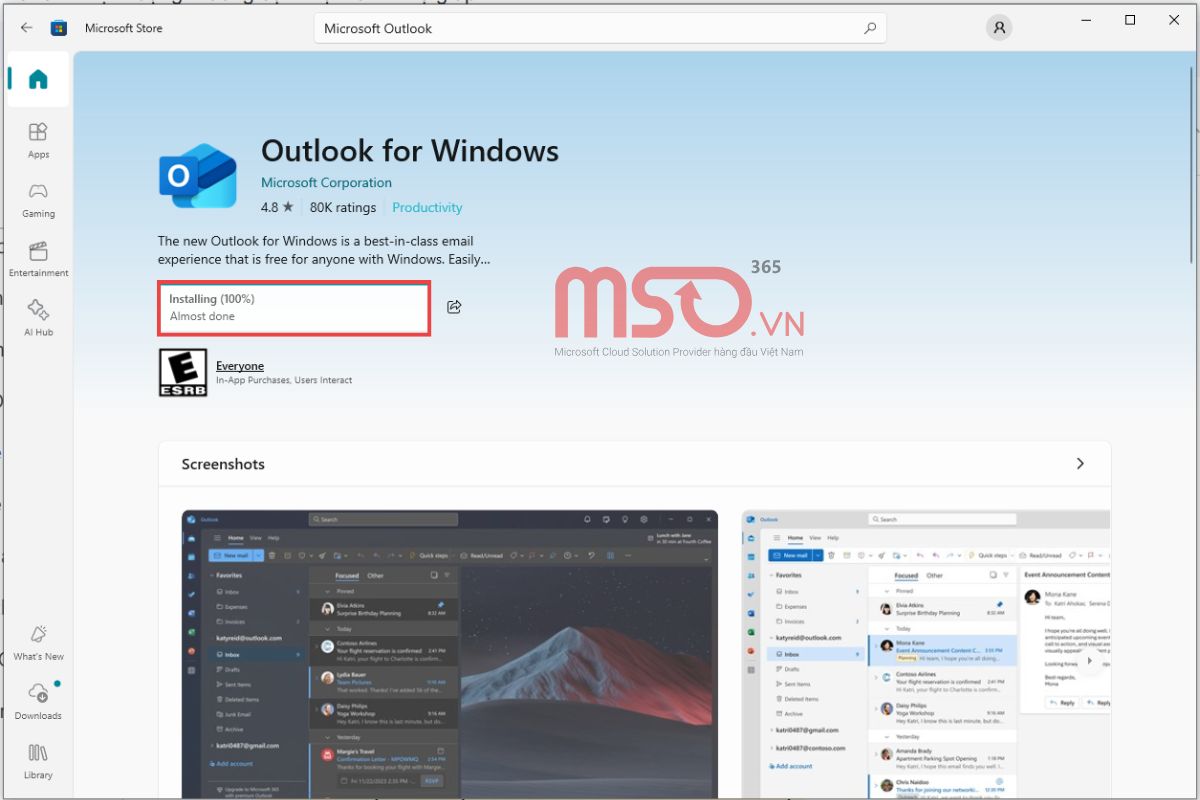
Task: Click the ESRB Everyone rating badge
Action: point(183,373)
